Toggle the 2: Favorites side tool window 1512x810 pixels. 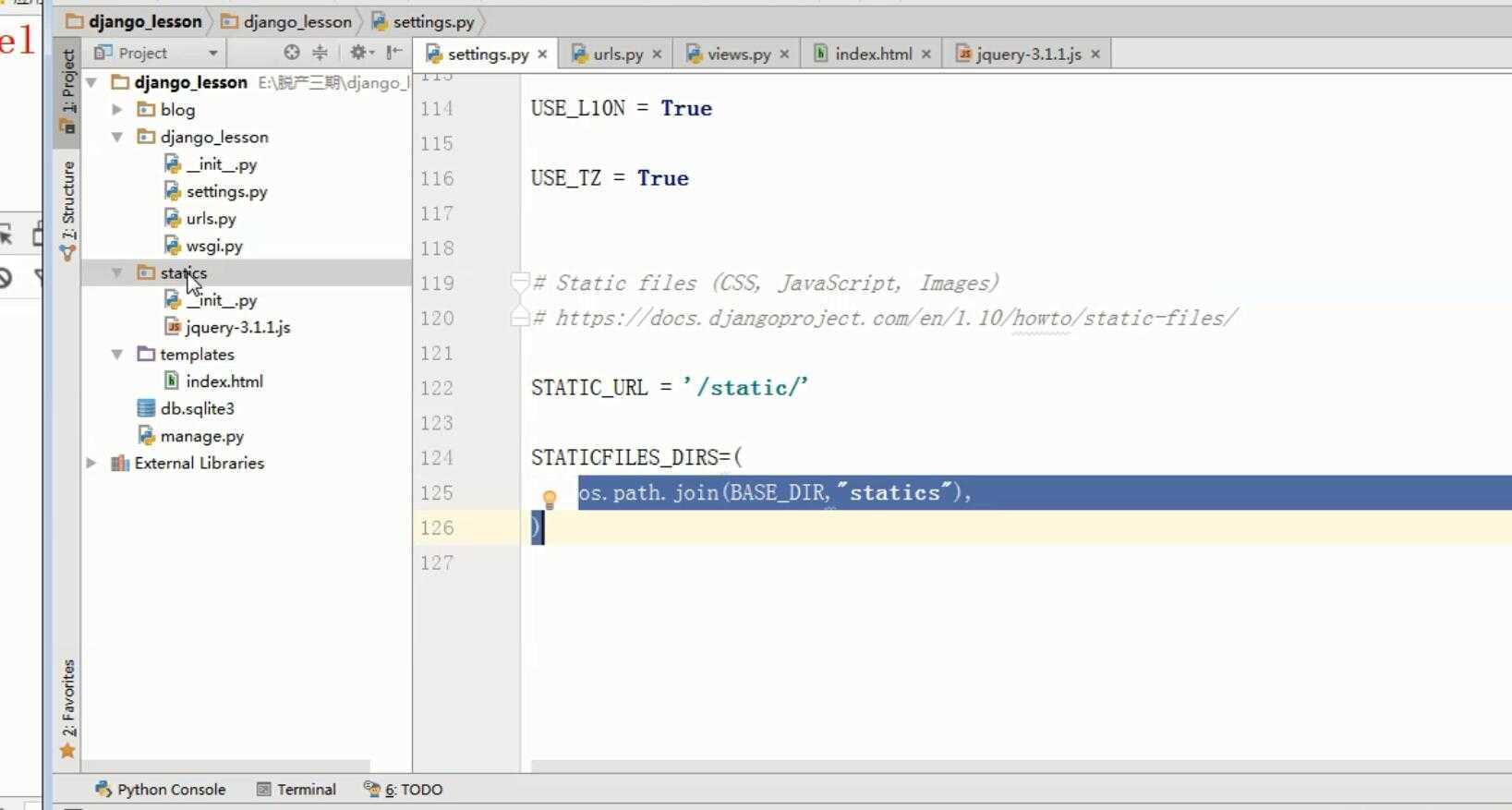click(x=67, y=708)
